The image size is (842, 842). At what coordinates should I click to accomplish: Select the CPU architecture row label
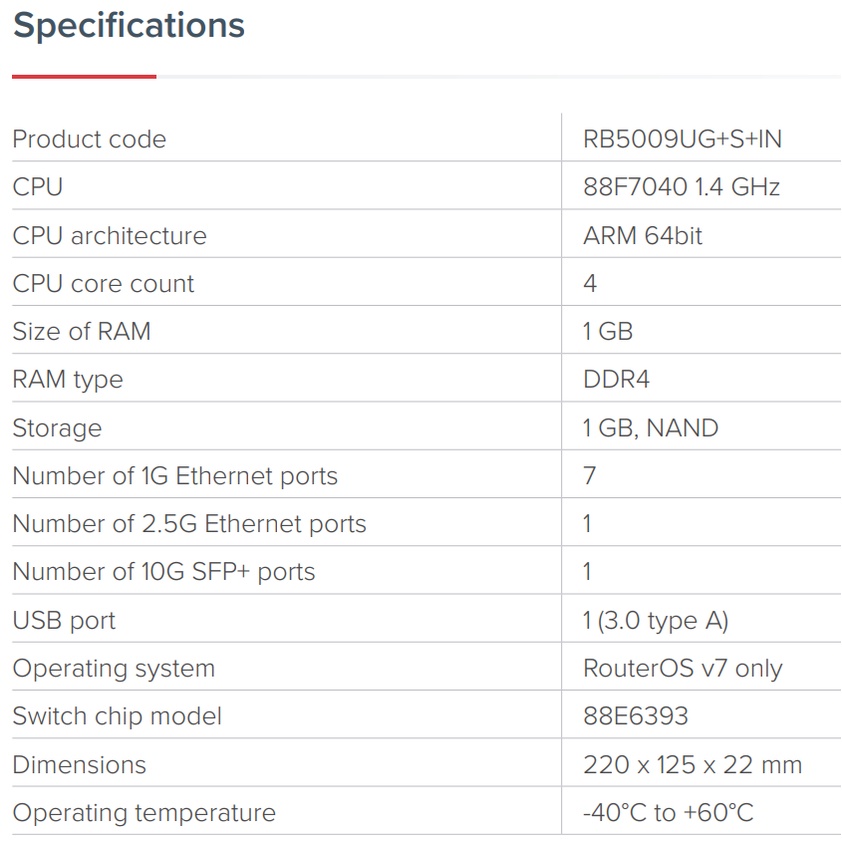tap(109, 236)
